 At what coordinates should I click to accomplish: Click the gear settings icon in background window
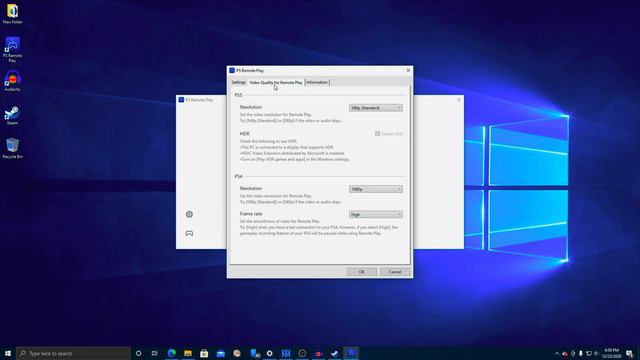pos(189,214)
